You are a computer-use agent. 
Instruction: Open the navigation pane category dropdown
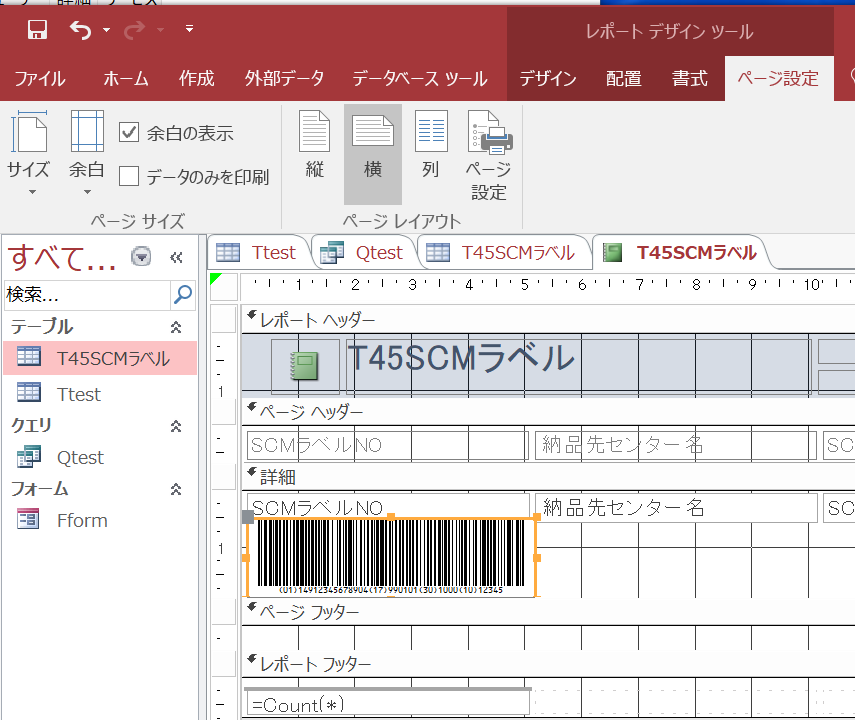[141, 256]
